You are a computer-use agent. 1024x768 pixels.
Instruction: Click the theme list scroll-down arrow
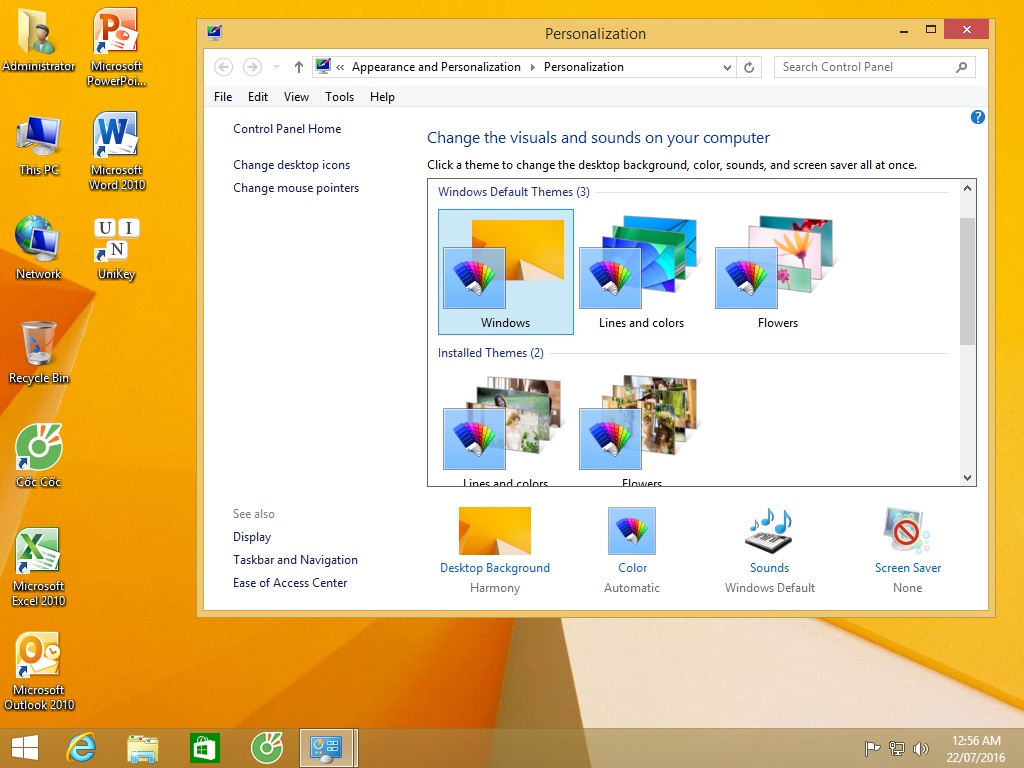tap(967, 477)
